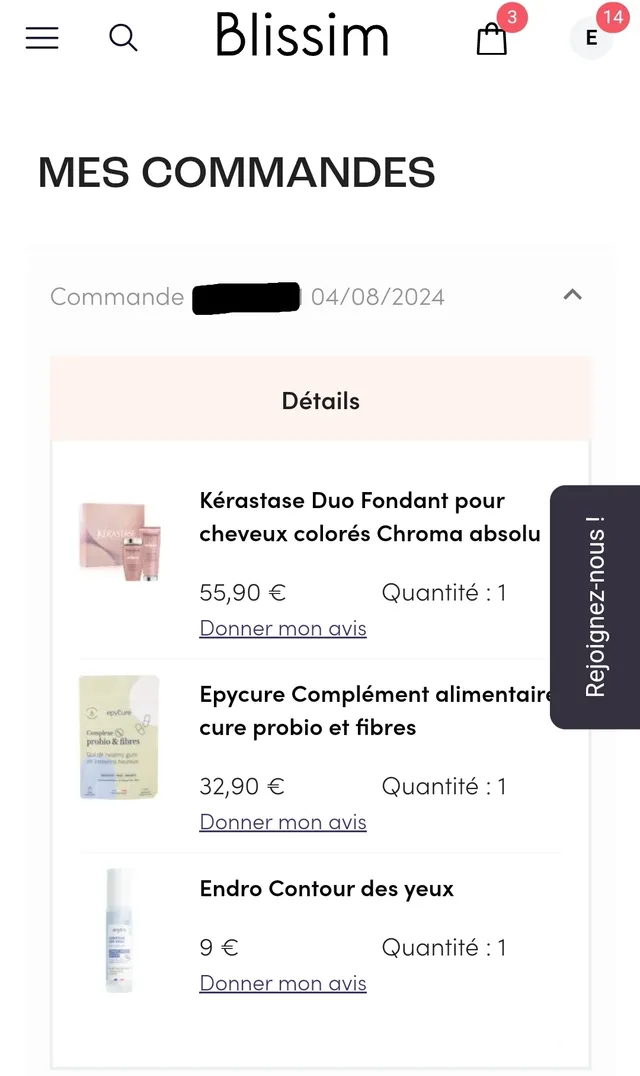Open the account avatar with letter E
Viewport: 640px width, 1076px height.
(589, 38)
